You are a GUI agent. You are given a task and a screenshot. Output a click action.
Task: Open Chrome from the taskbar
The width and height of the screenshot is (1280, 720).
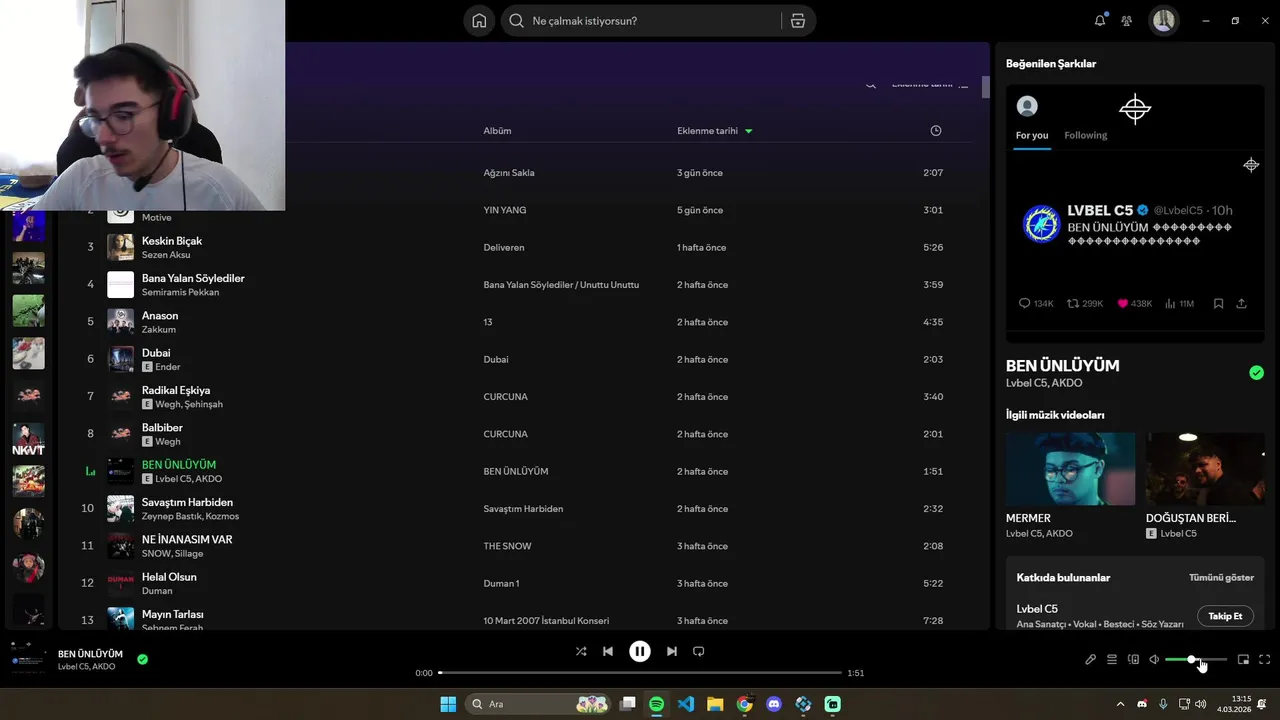tap(745, 704)
